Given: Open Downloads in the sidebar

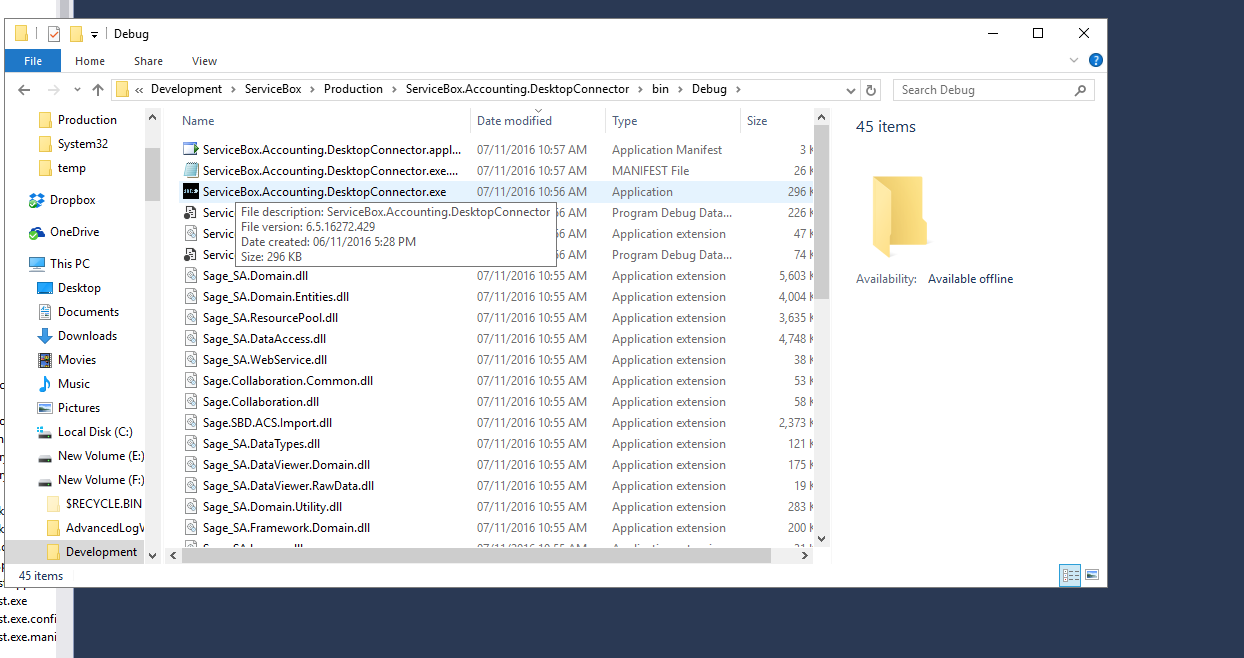Looking at the screenshot, I should (87, 336).
